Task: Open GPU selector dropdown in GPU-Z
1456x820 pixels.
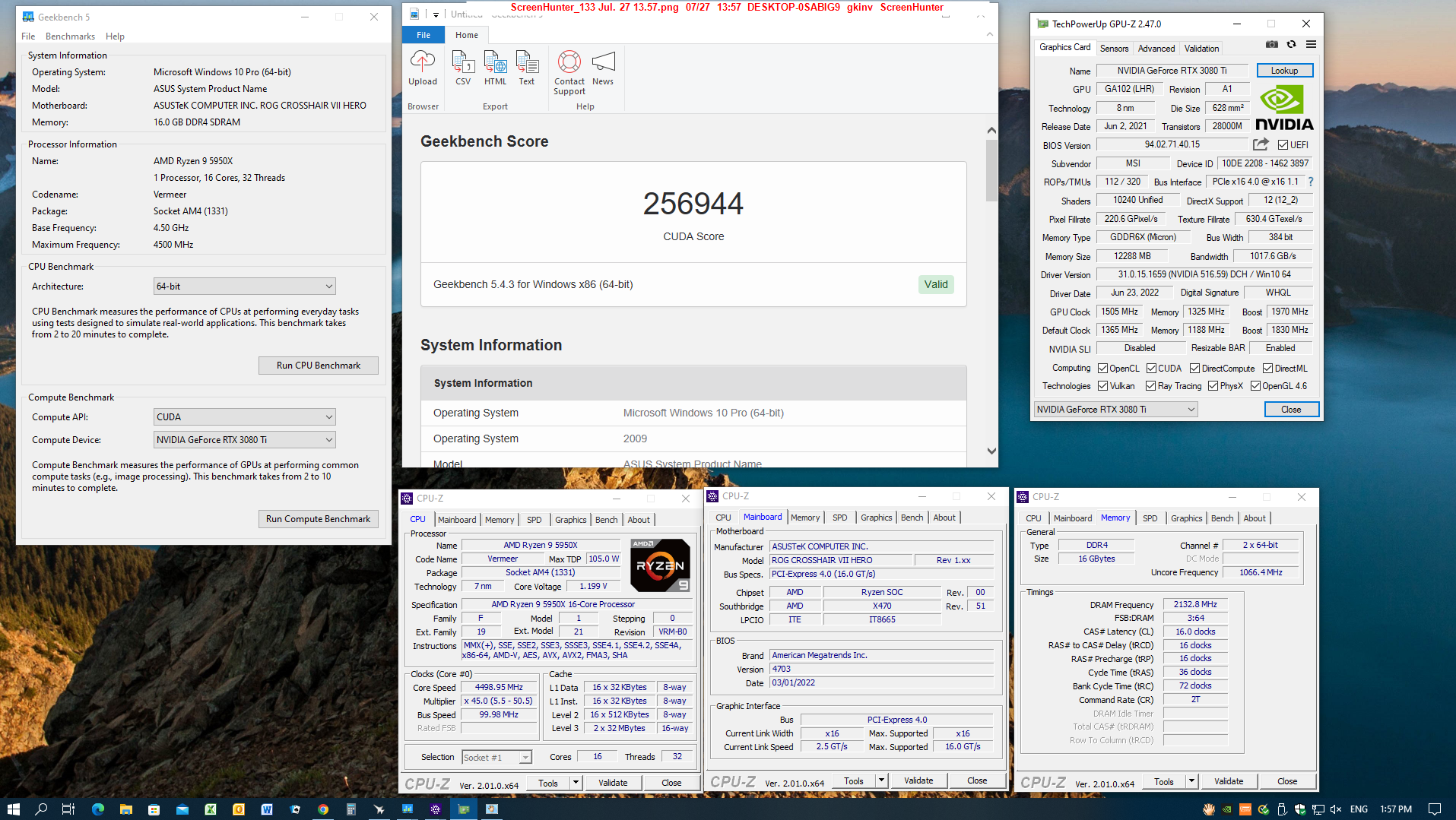Action: pyautogui.click(x=1115, y=410)
